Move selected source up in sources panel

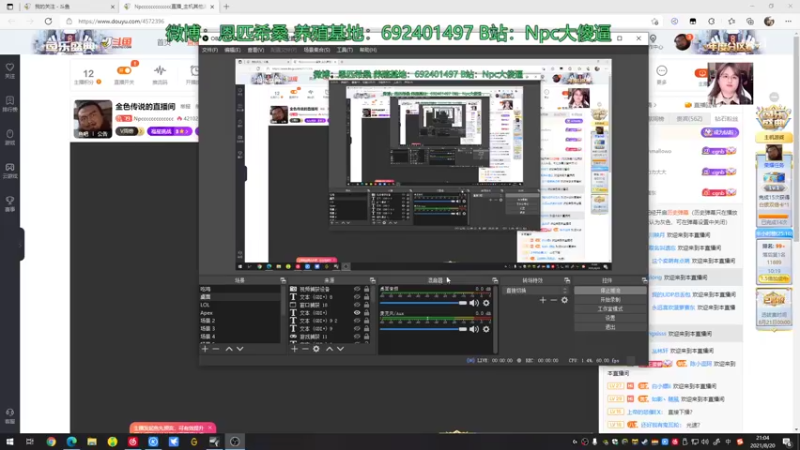[330, 349]
